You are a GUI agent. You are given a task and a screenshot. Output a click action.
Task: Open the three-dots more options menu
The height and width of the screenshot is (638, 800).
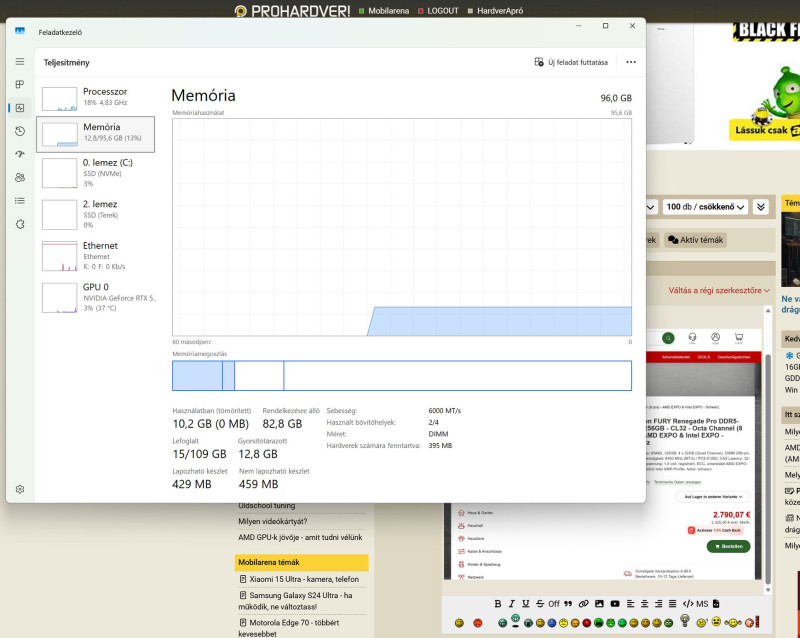[631, 62]
